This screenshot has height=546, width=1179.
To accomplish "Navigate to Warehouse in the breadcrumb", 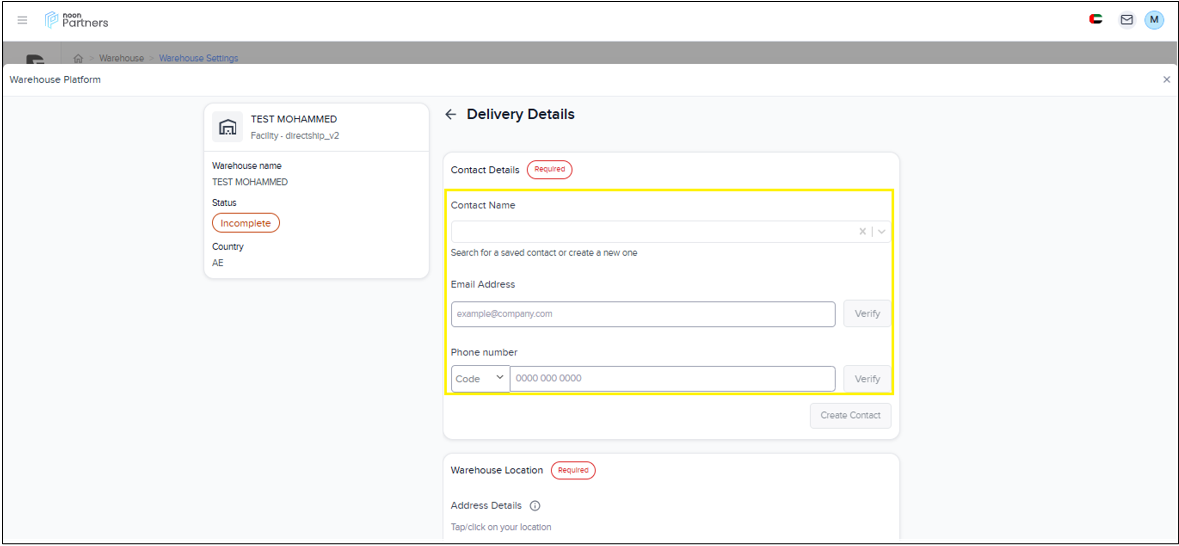I will click(121, 58).
